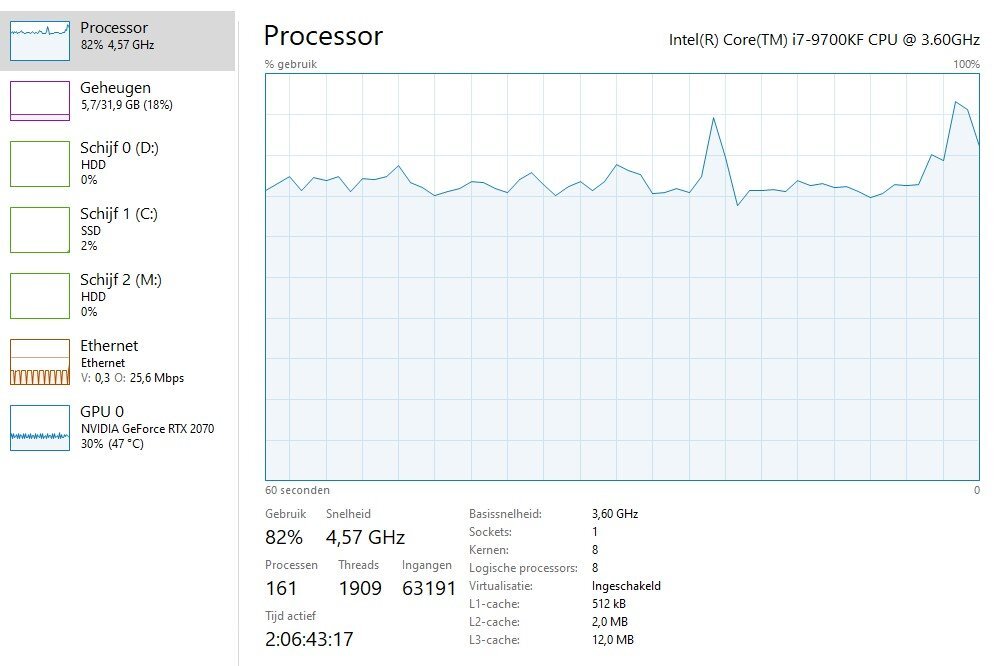Select GPU 0 NVIDIA GeForce RTX 2070
994x666 pixels.
coord(146,428)
